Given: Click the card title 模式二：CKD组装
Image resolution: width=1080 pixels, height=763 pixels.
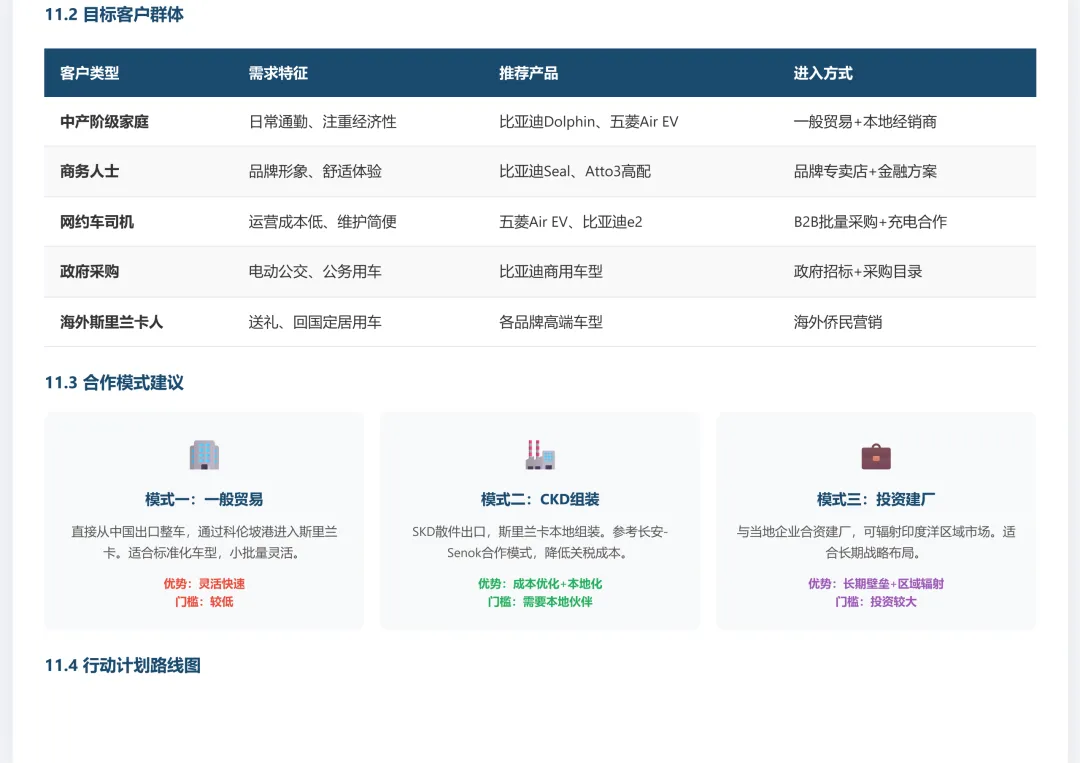Looking at the screenshot, I should (540, 499).
